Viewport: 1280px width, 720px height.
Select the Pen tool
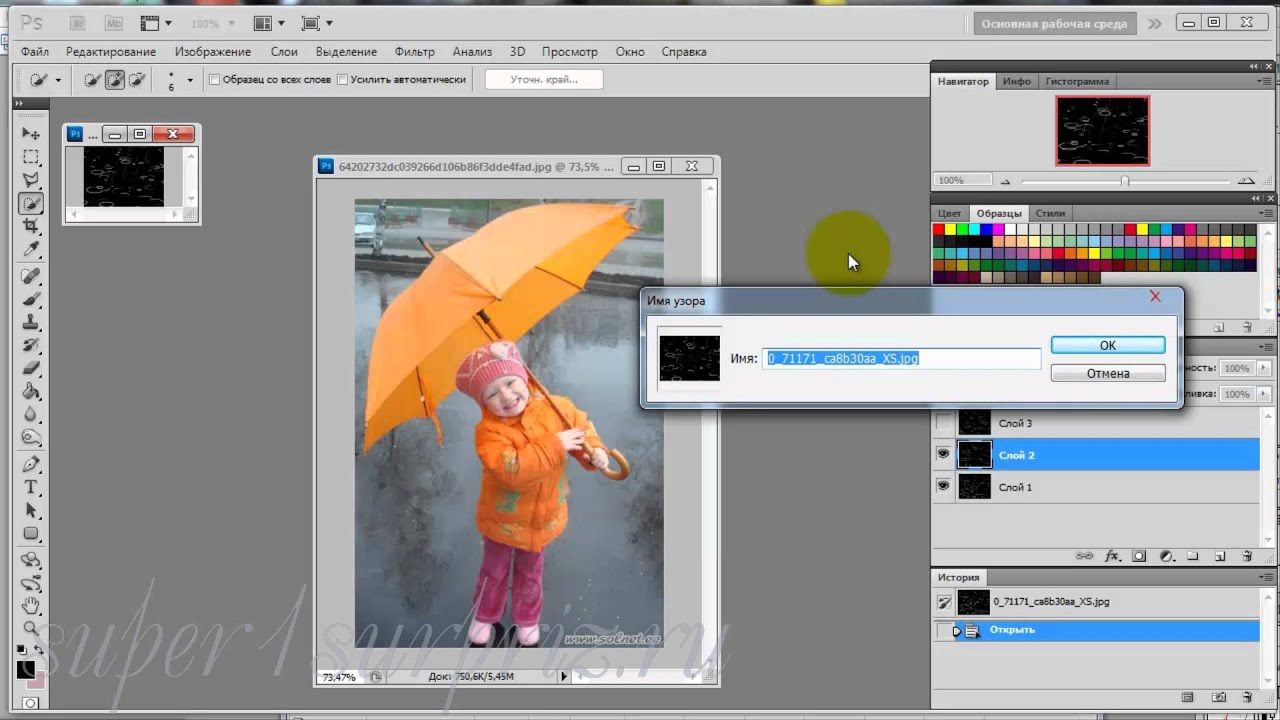point(31,464)
